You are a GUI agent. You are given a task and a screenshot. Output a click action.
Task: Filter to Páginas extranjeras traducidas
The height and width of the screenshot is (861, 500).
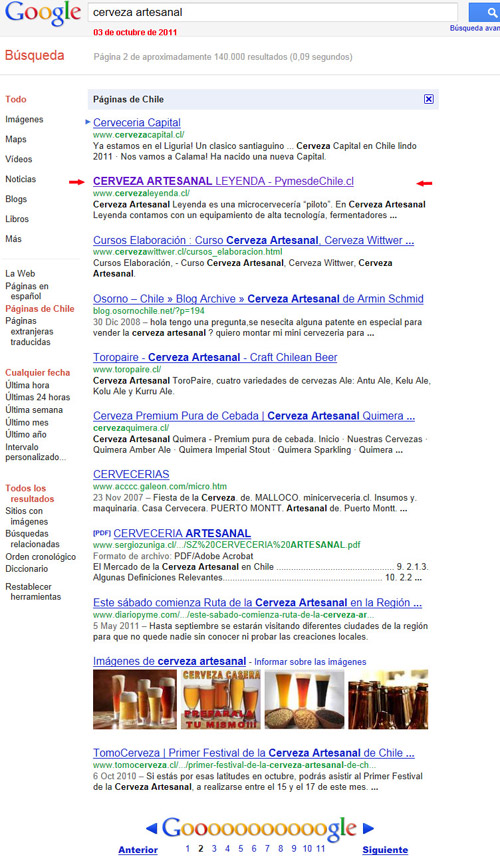(30, 331)
